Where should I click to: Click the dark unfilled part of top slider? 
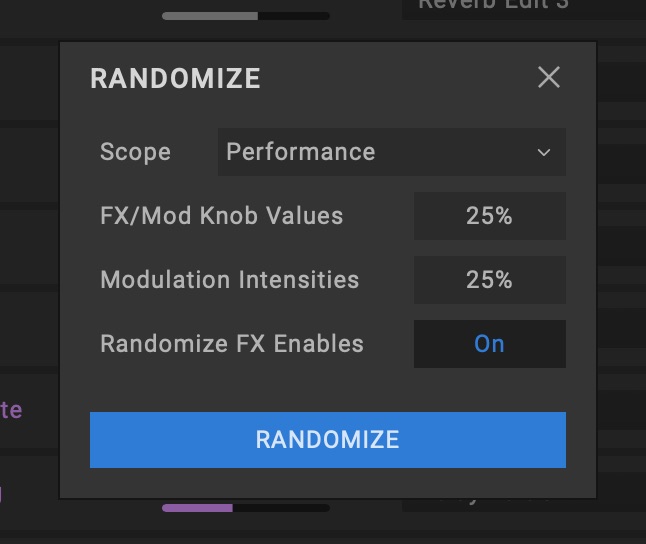tap(293, 16)
